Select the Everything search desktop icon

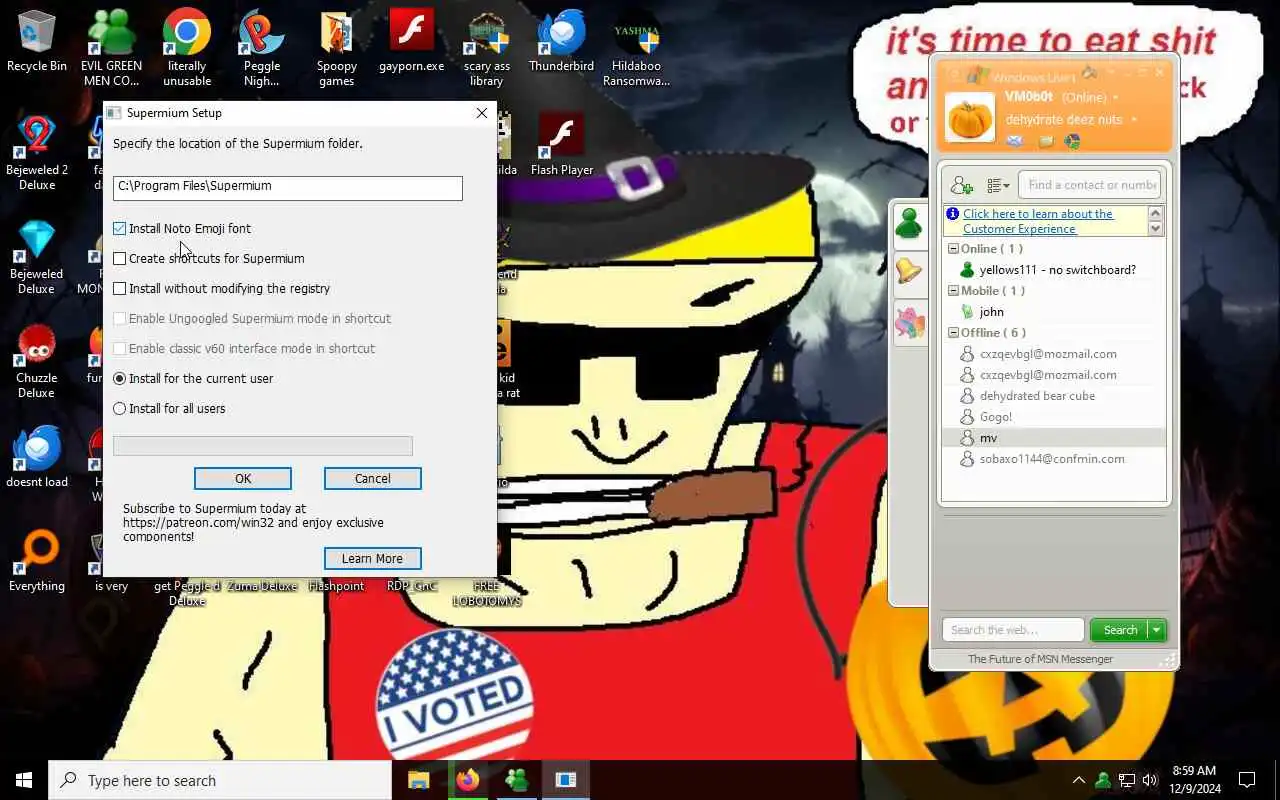[37, 562]
